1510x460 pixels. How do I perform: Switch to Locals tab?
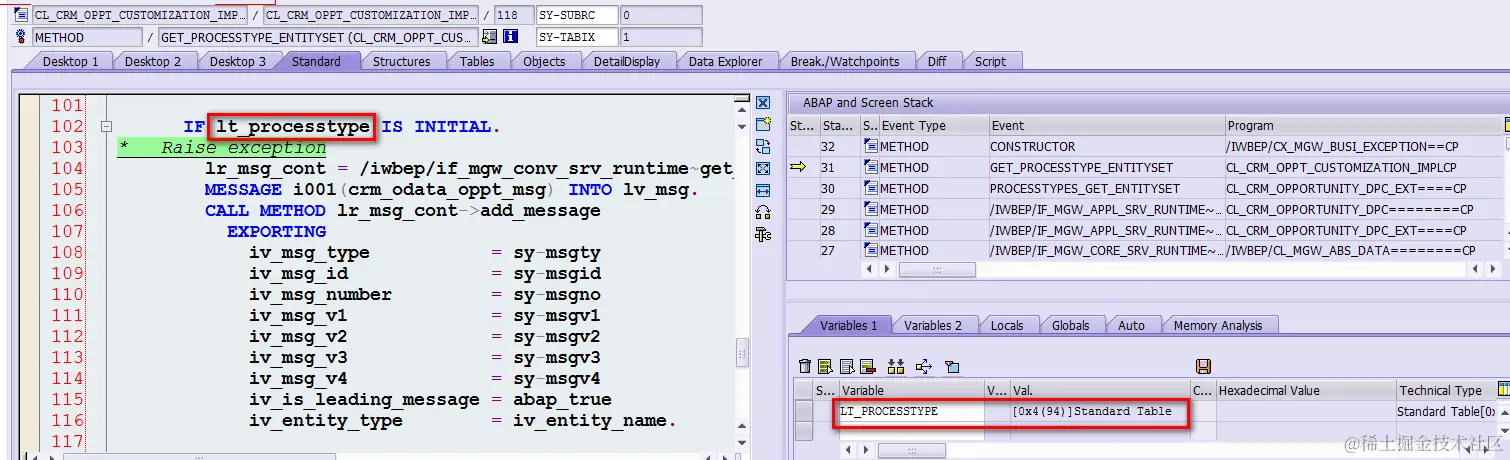(1007, 325)
